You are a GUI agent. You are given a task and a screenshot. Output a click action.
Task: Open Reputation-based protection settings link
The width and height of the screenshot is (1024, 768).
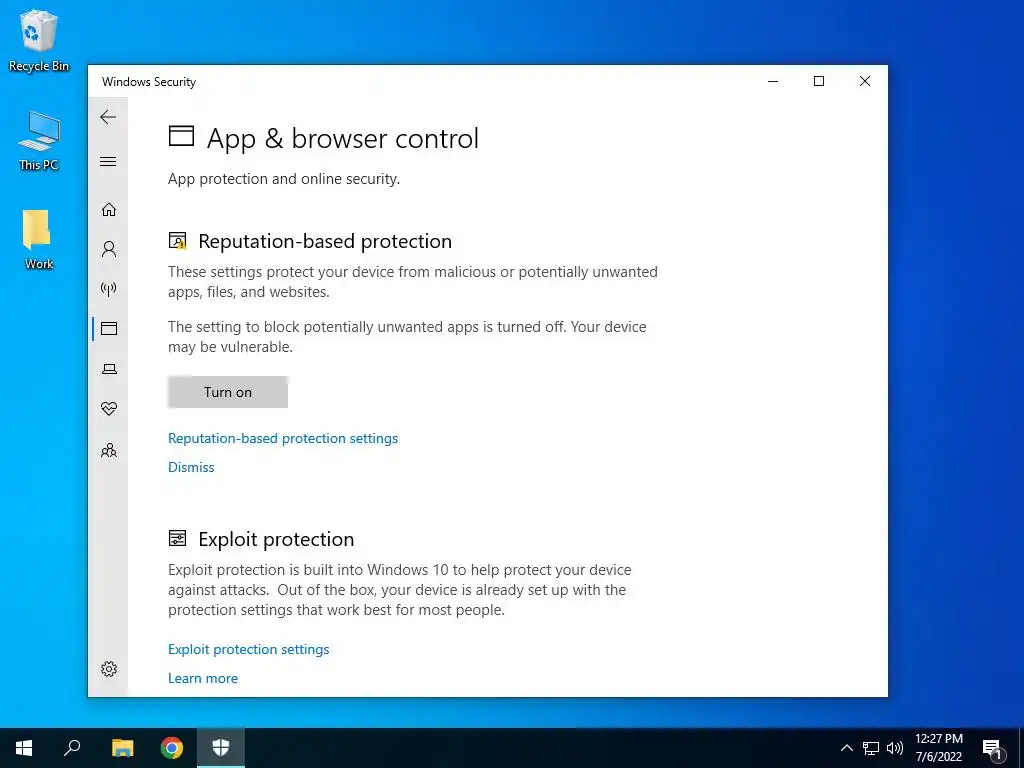283,438
